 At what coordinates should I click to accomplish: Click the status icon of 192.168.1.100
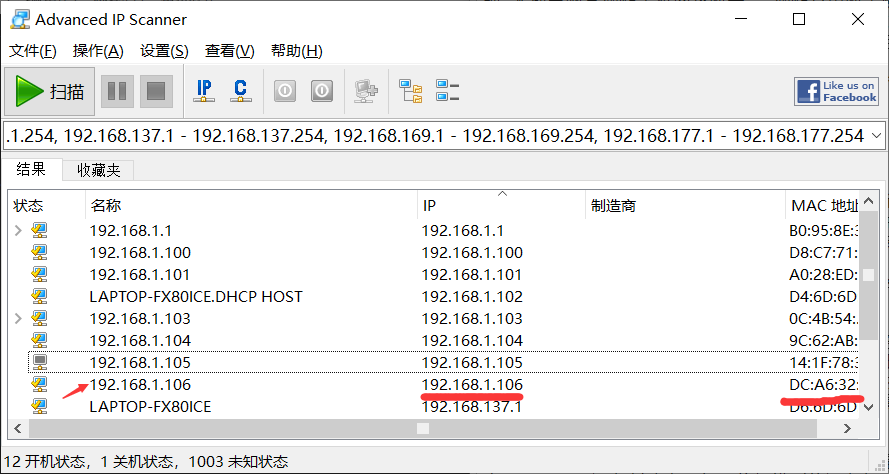(39, 252)
